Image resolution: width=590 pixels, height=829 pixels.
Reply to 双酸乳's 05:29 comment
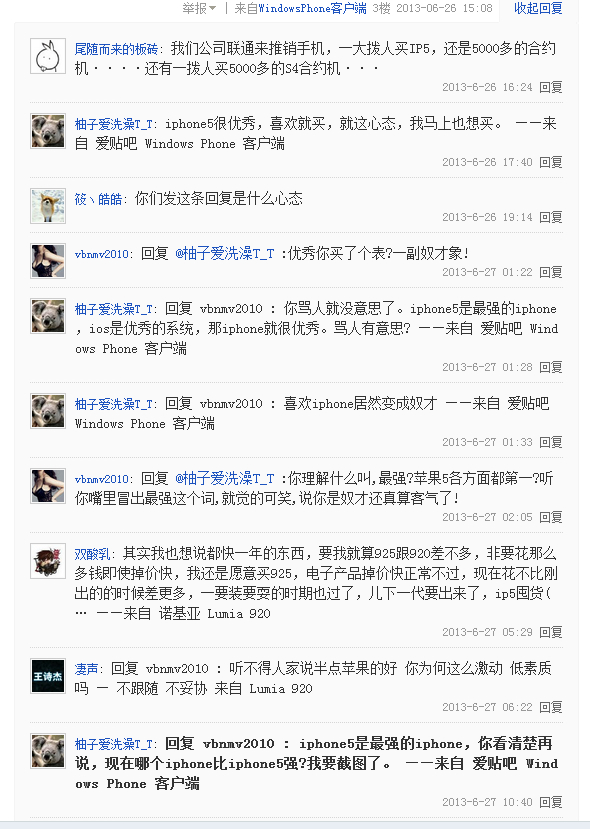550,632
